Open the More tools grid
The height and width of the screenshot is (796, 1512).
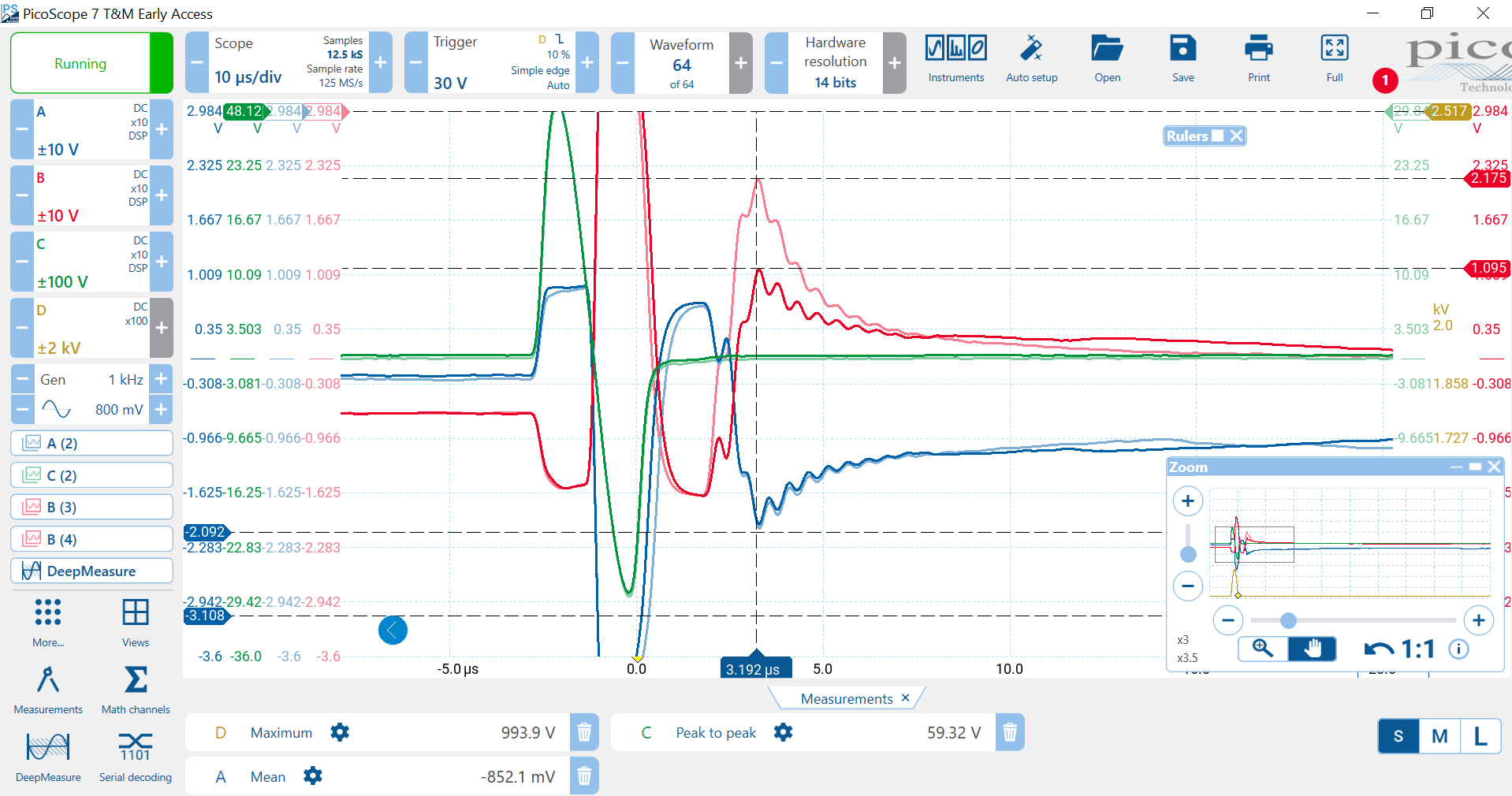point(48,622)
